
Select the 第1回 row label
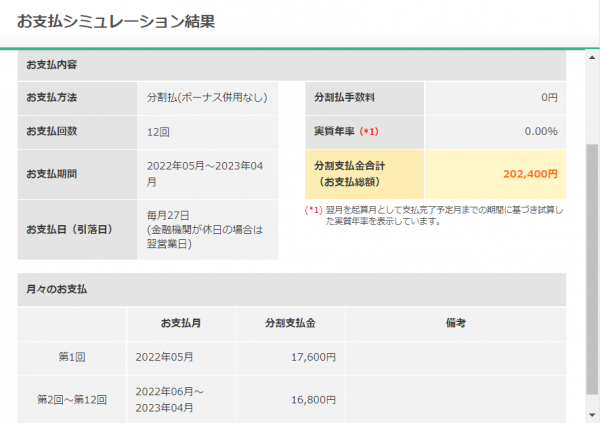tap(72, 357)
